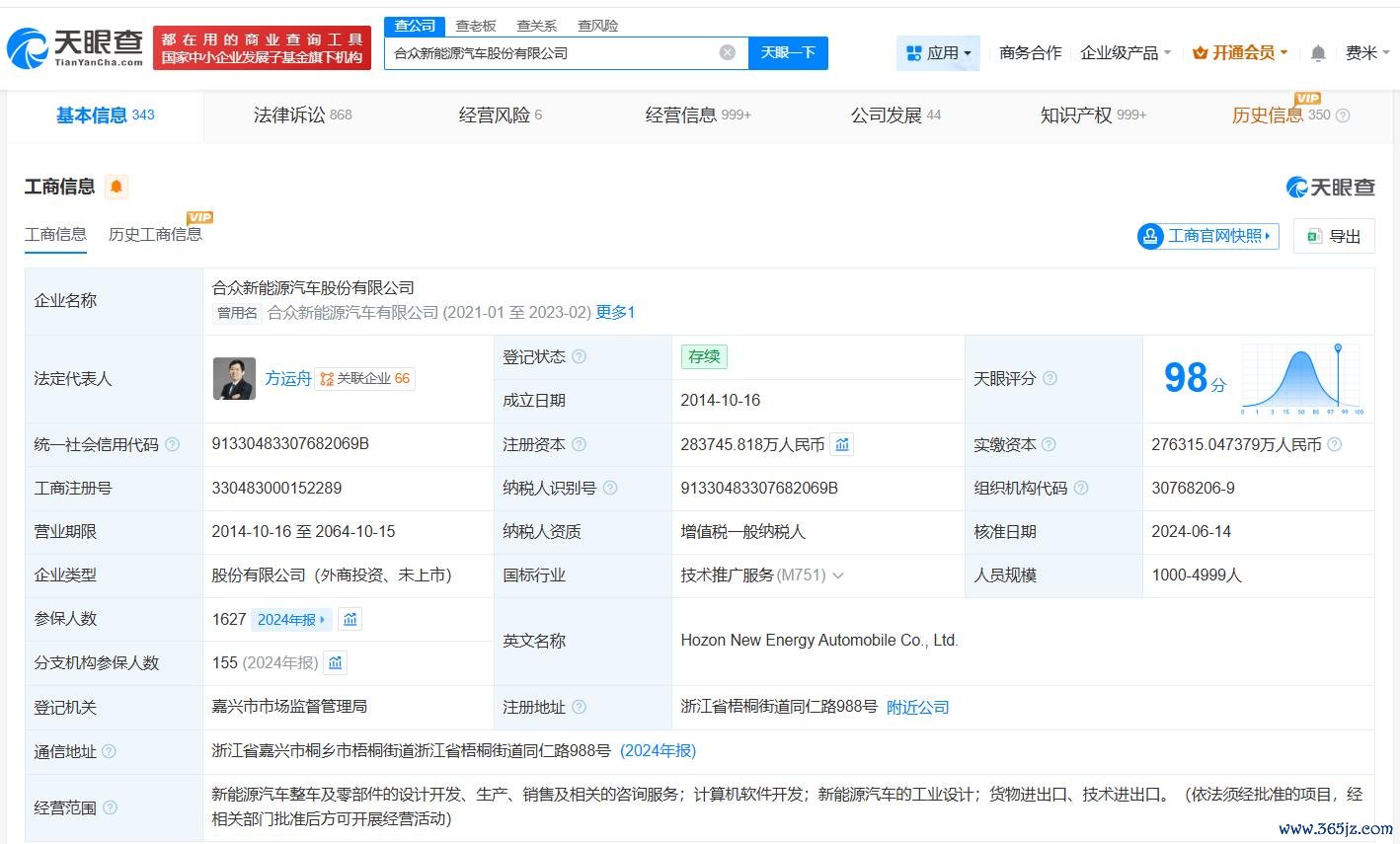Open the 附近公司 link
The height and width of the screenshot is (844, 1400).
pos(918,707)
